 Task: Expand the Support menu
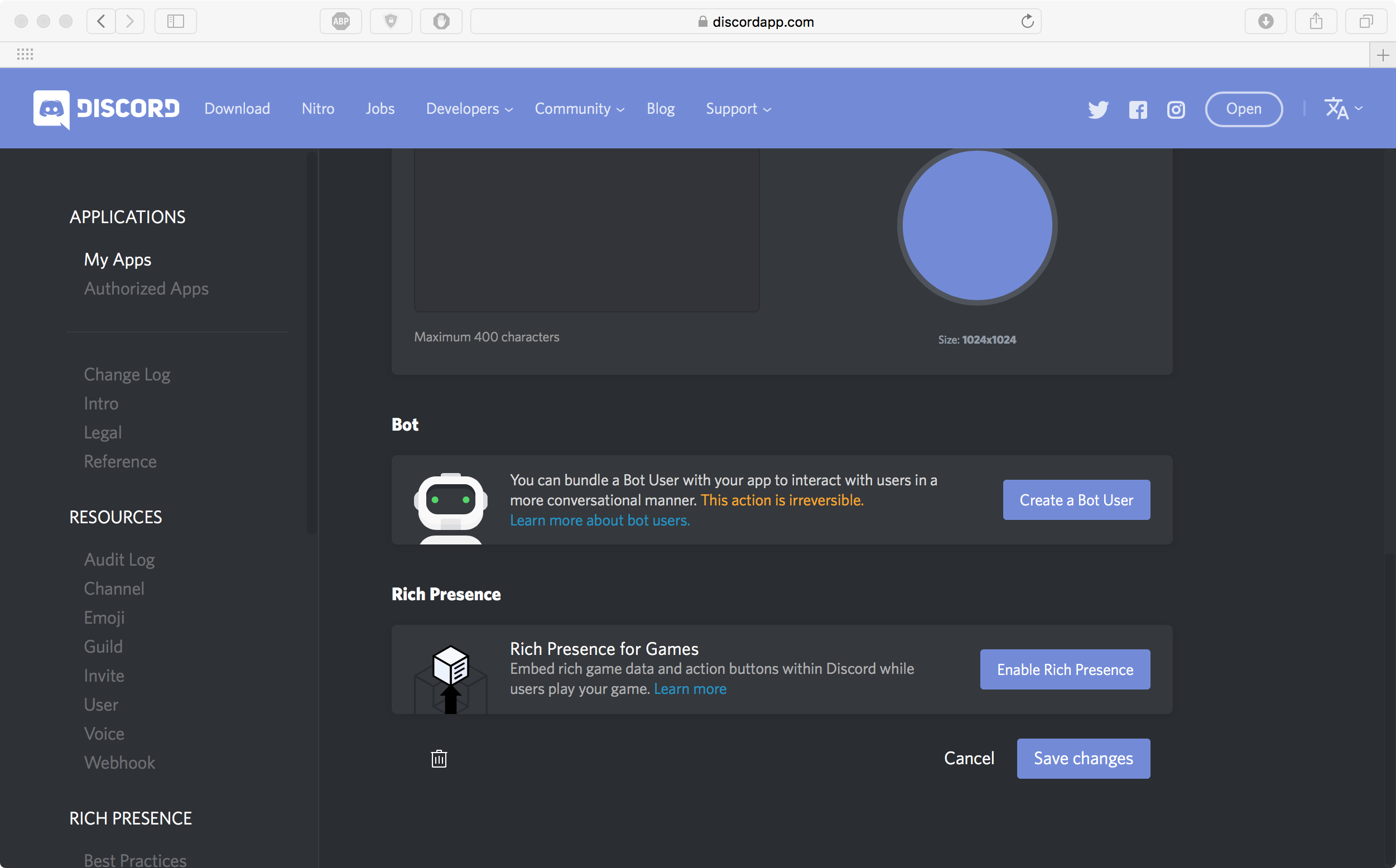coord(738,109)
